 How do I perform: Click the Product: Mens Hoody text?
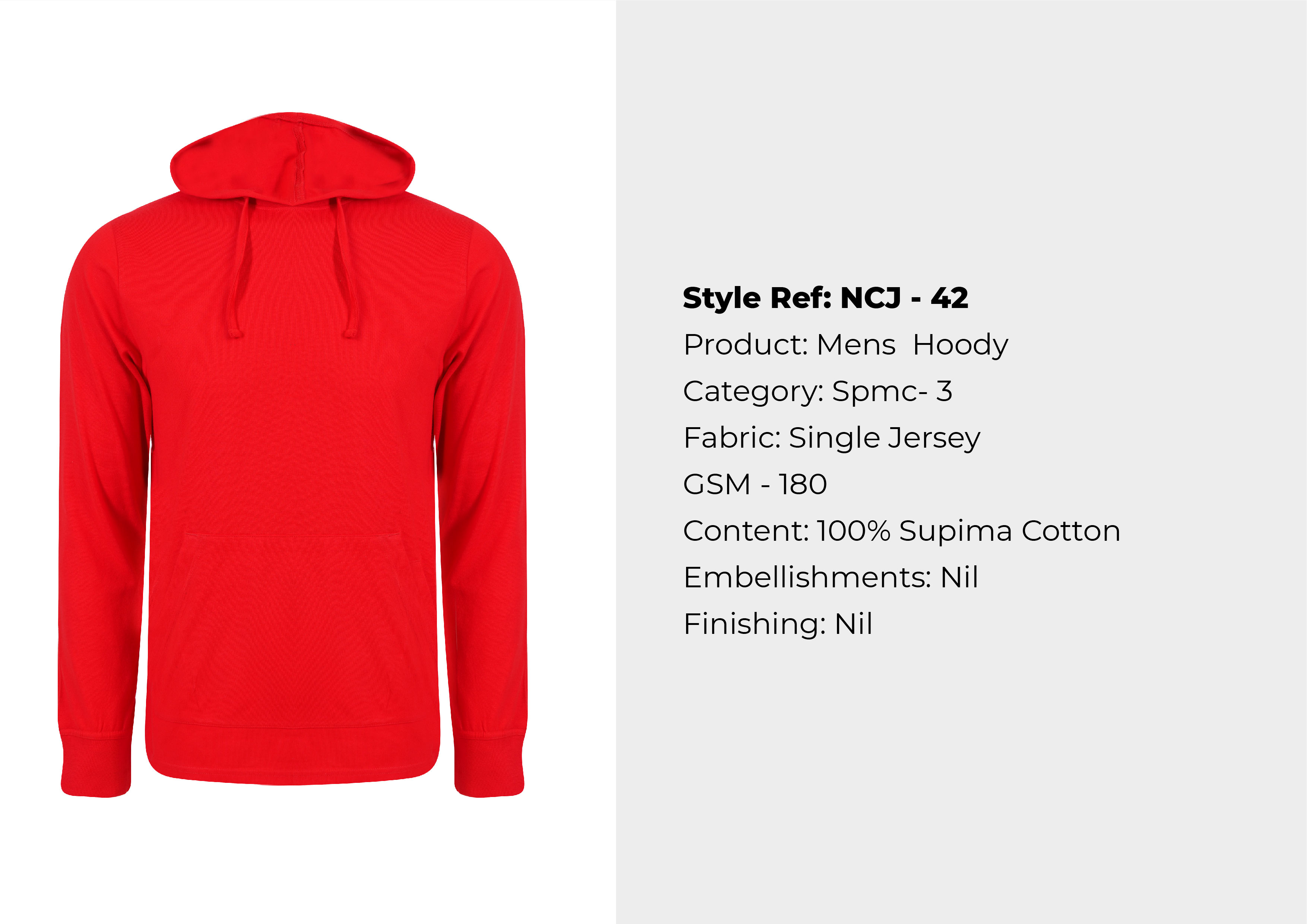click(846, 345)
